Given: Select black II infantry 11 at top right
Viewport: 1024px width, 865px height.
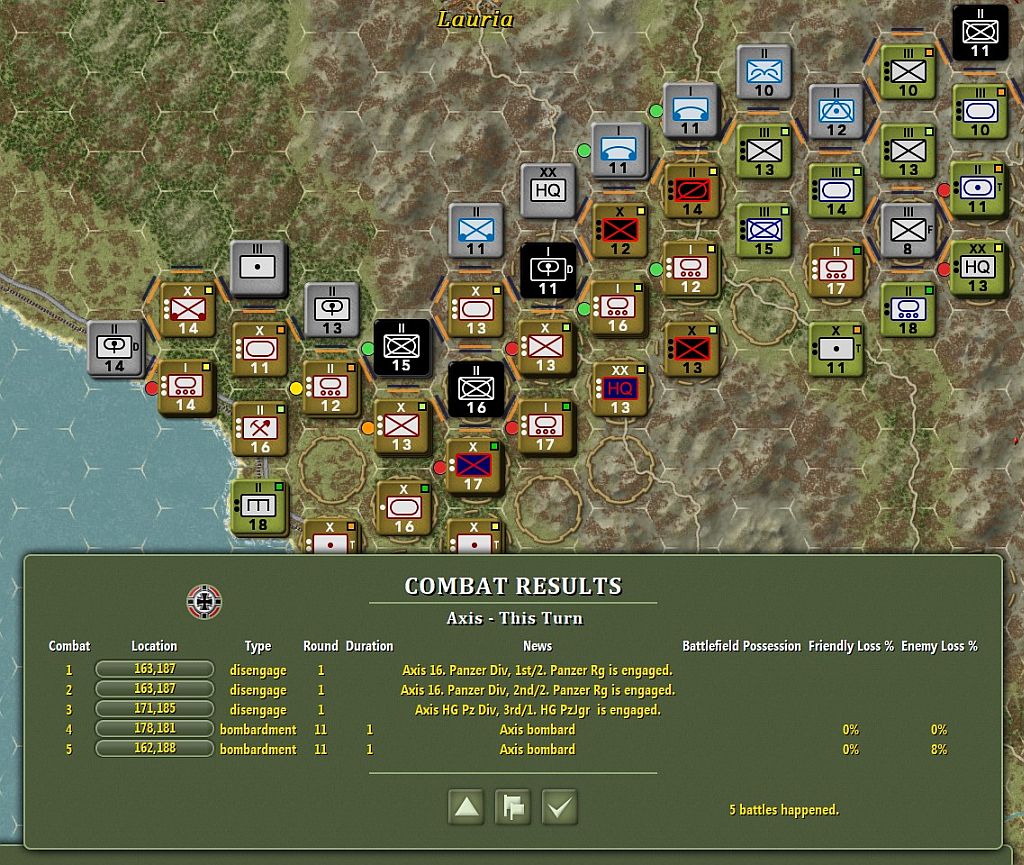Looking at the screenshot, I should (x=980, y=33).
